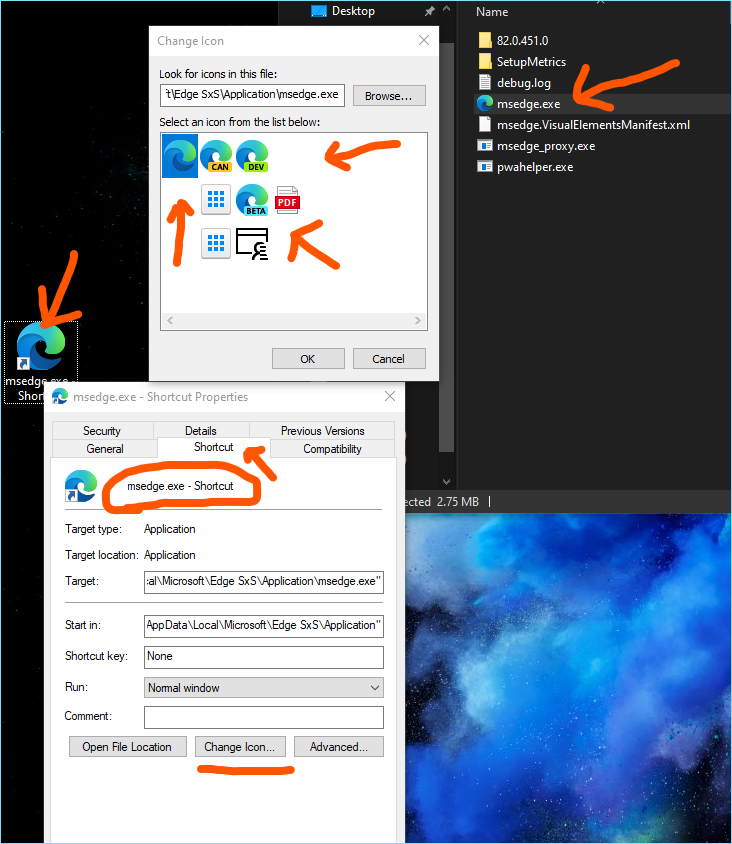
Task: Select the blue apps grid icon in the third row
Action: click(x=216, y=243)
